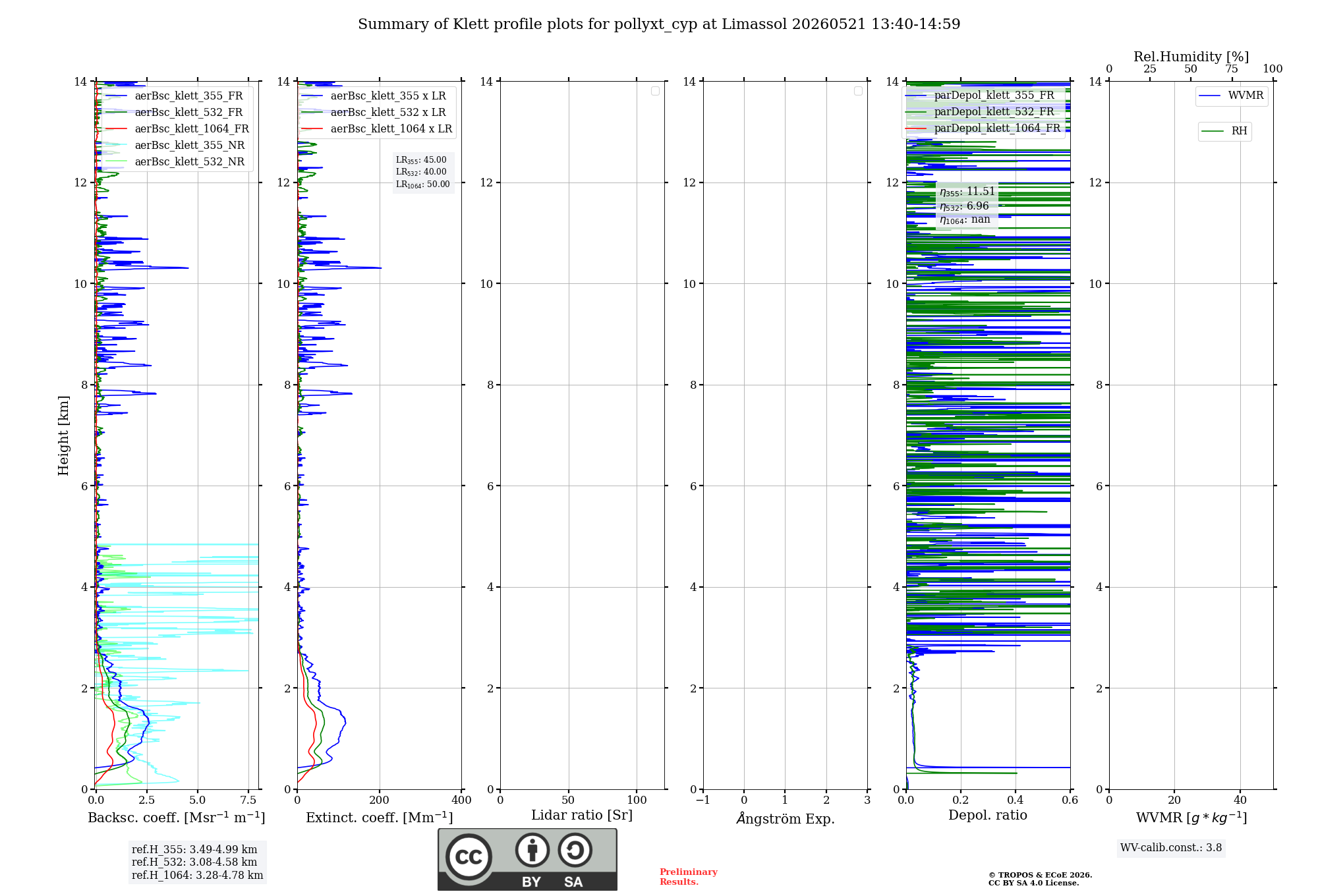
Task: Click the η1064: nan annotation
Action: (965, 219)
